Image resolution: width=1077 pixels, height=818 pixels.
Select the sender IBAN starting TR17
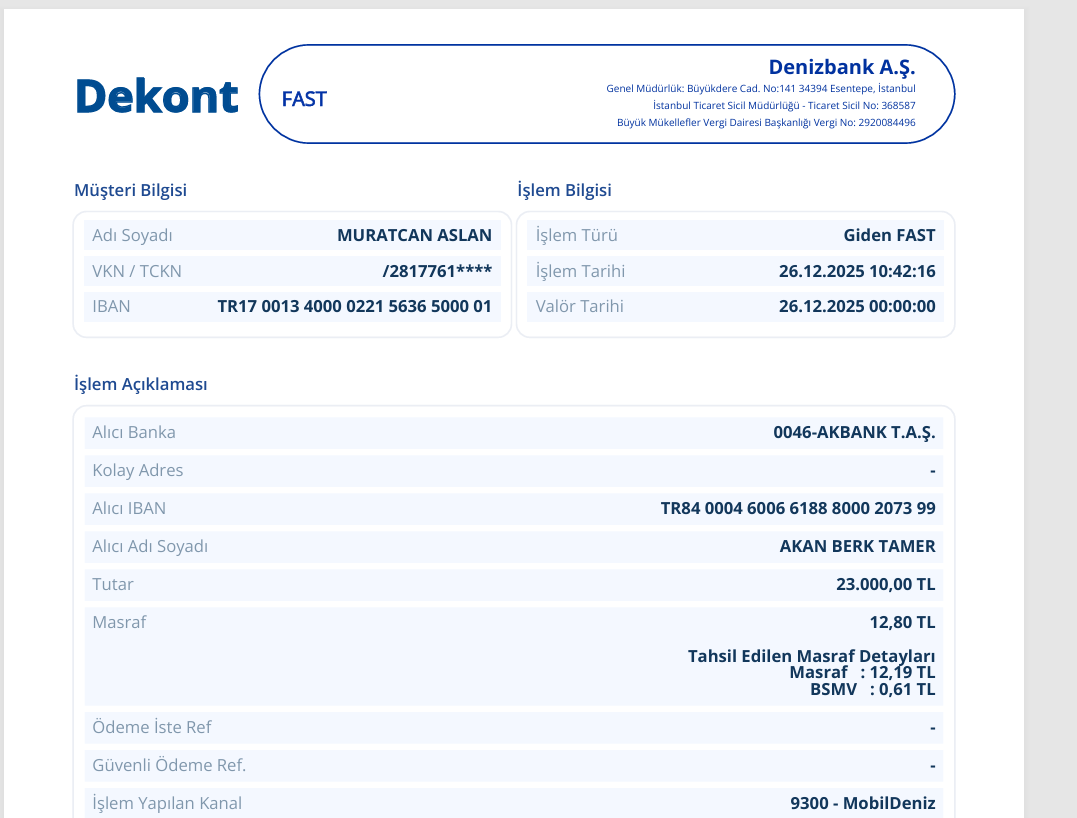[354, 306]
